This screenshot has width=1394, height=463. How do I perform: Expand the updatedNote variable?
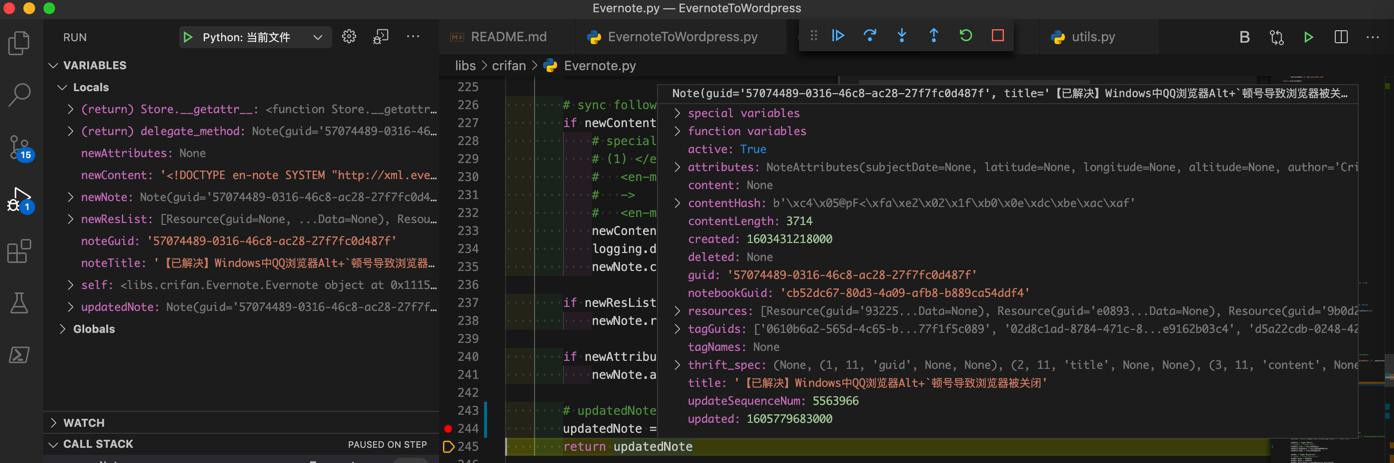click(70, 307)
